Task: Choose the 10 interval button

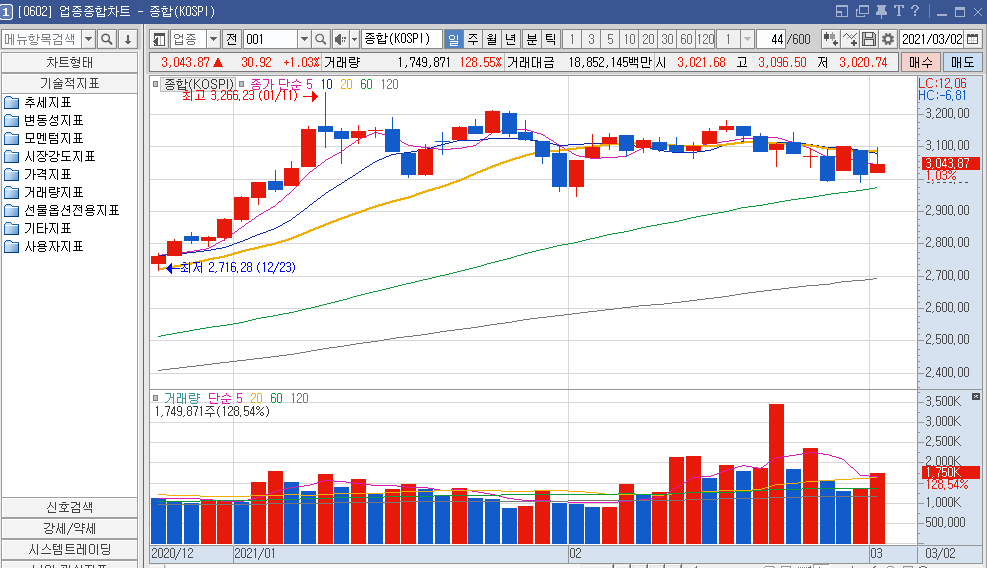Action: tap(629, 39)
